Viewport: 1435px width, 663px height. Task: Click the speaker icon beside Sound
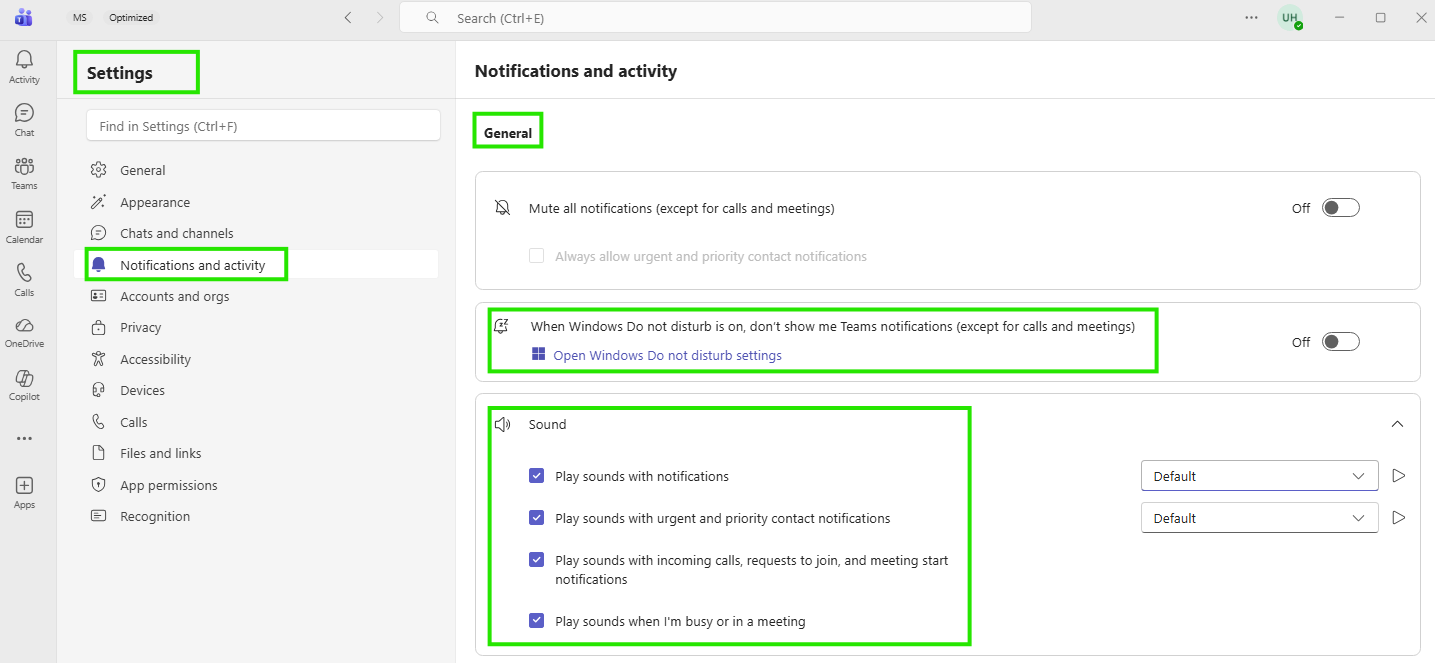pyautogui.click(x=502, y=424)
